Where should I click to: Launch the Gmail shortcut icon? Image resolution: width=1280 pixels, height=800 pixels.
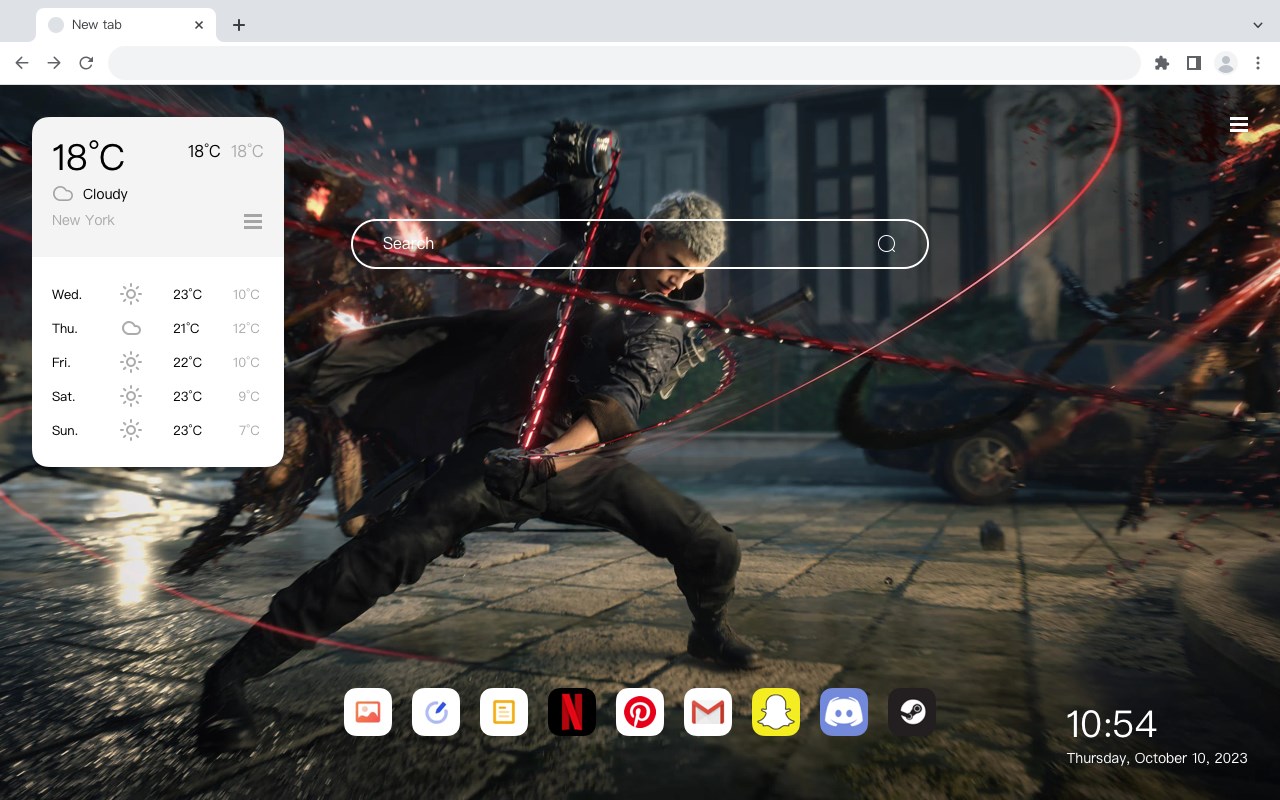pyautogui.click(x=708, y=712)
